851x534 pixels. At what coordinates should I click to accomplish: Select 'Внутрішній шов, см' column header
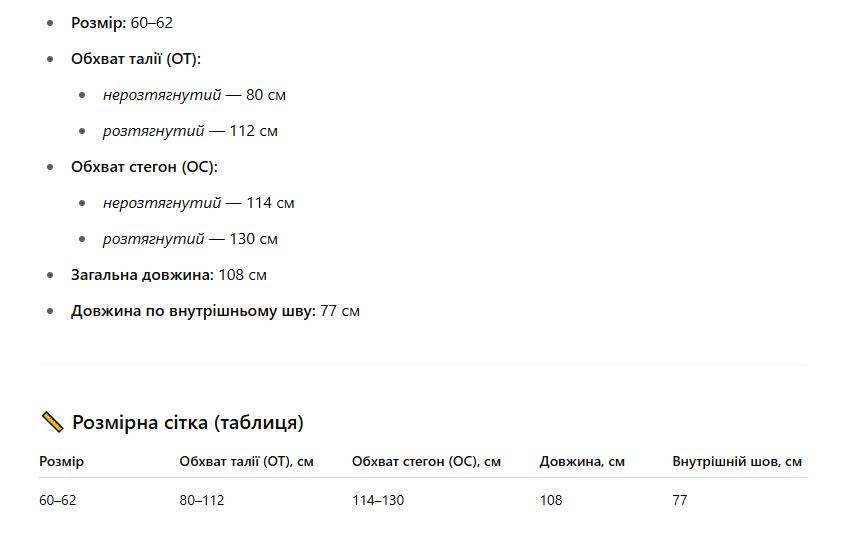click(x=736, y=461)
